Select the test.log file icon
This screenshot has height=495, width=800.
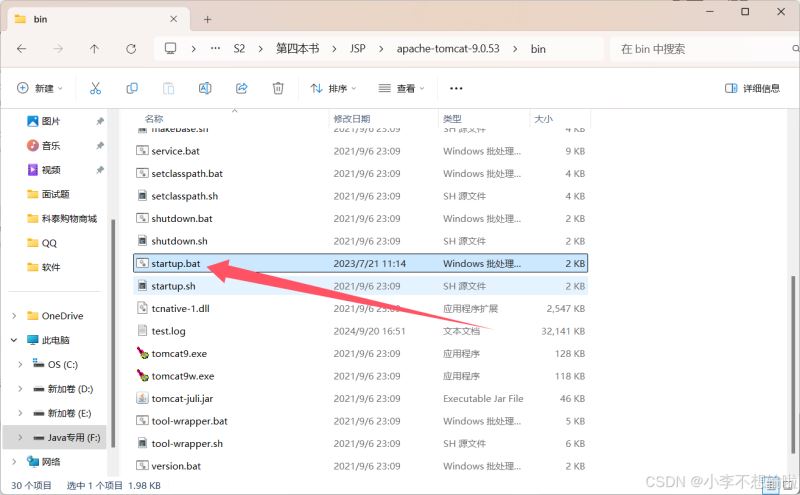pyautogui.click(x=142, y=331)
